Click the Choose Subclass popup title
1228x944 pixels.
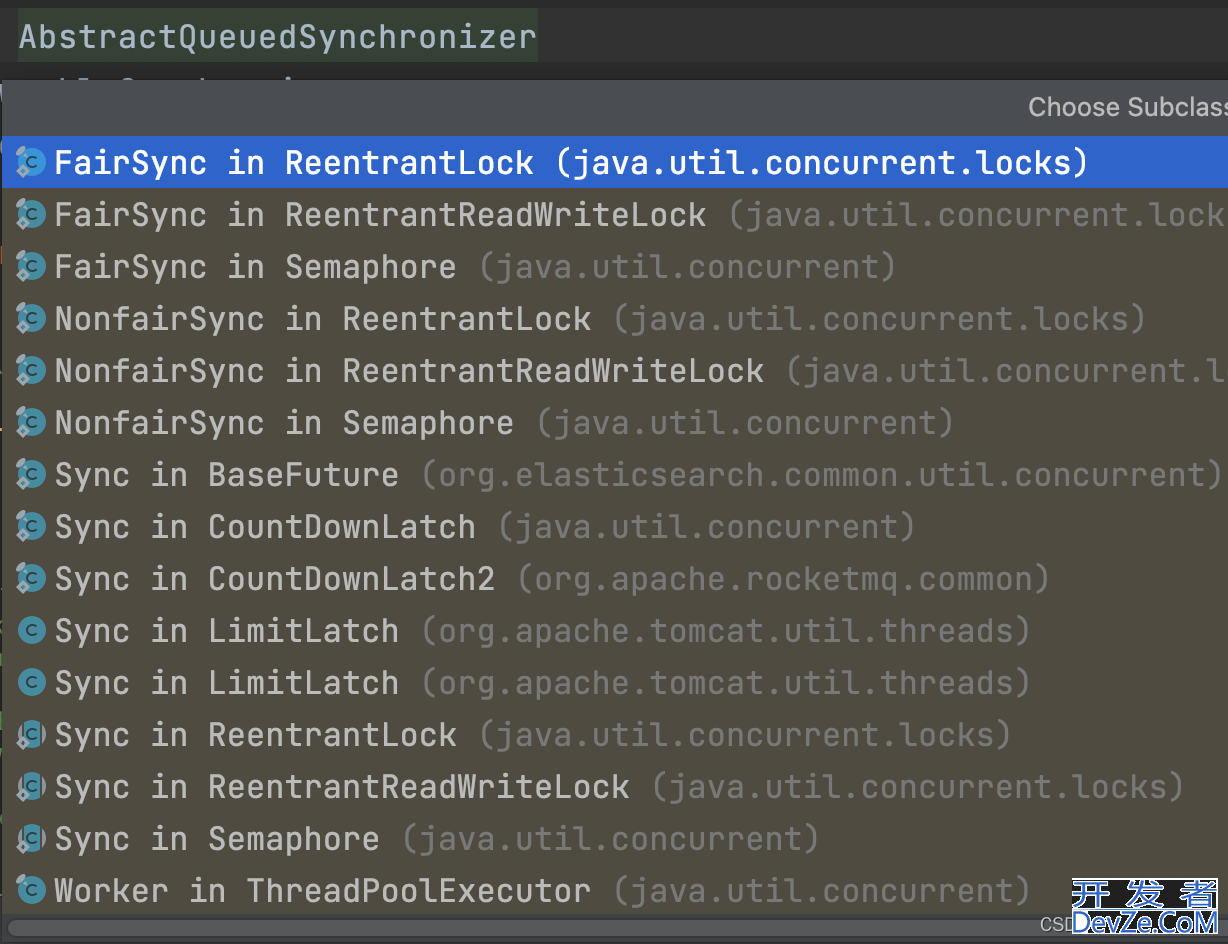[1126, 107]
